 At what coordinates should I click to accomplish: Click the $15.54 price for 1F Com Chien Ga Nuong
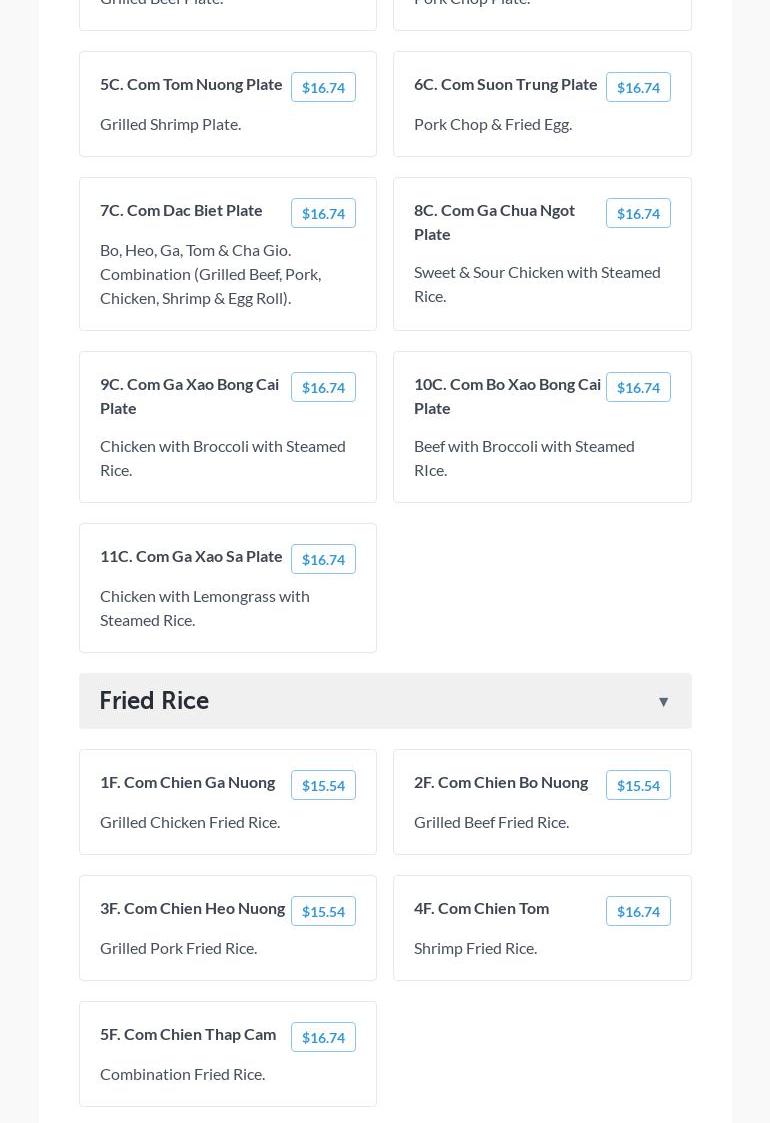pos(323,785)
